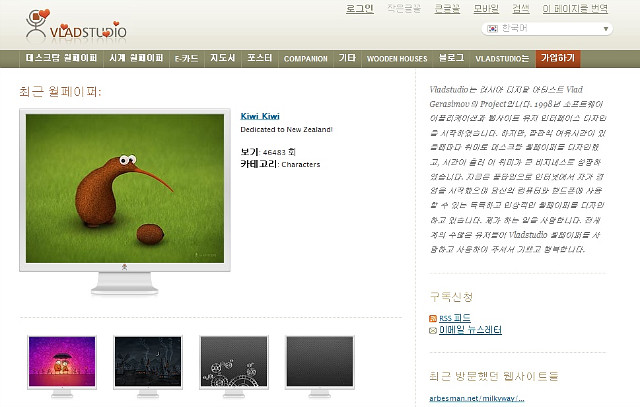Click the 큰글꼴 large font link

pyautogui.click(x=447, y=9)
